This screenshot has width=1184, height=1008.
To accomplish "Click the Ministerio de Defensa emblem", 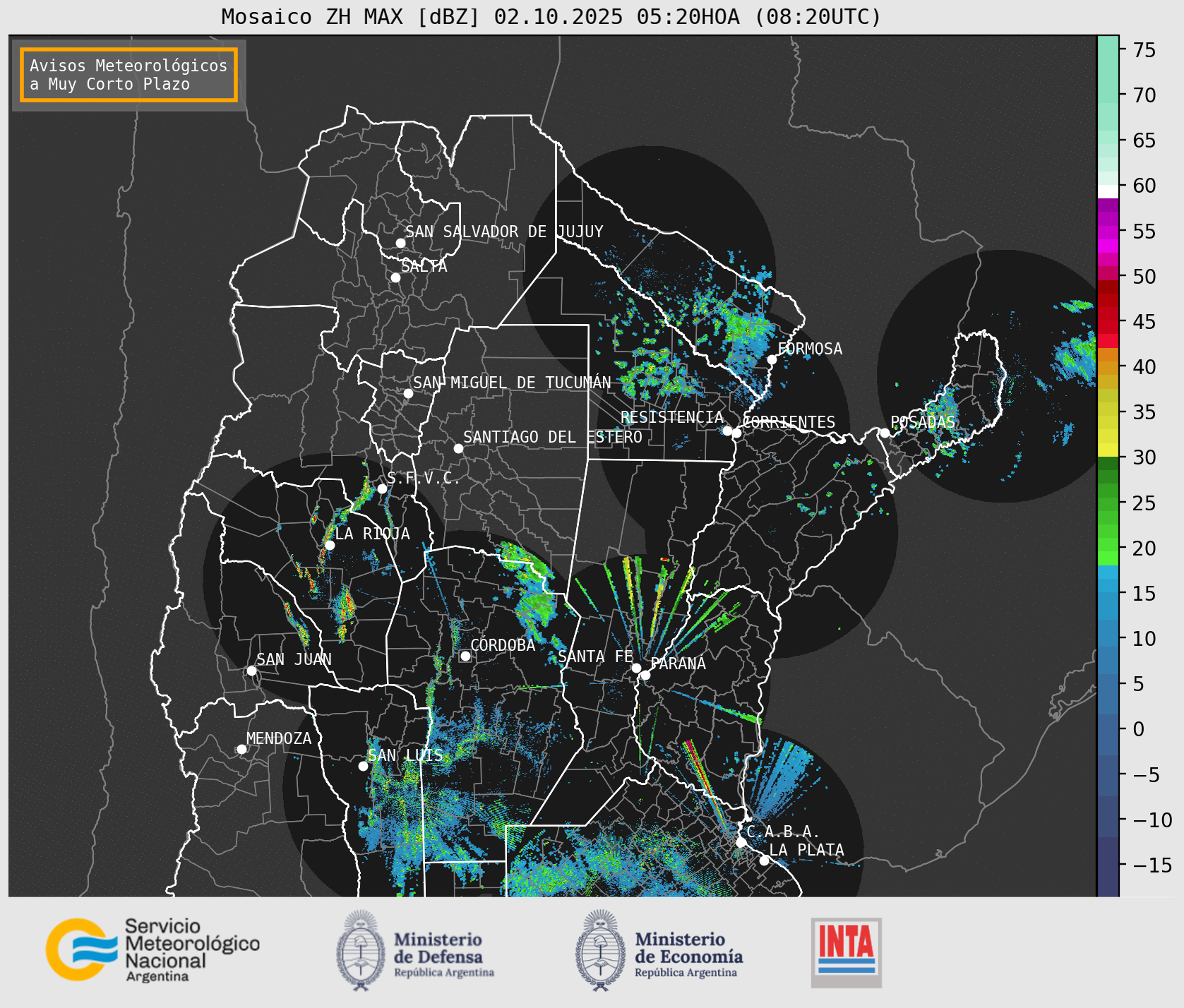I will pos(361,950).
